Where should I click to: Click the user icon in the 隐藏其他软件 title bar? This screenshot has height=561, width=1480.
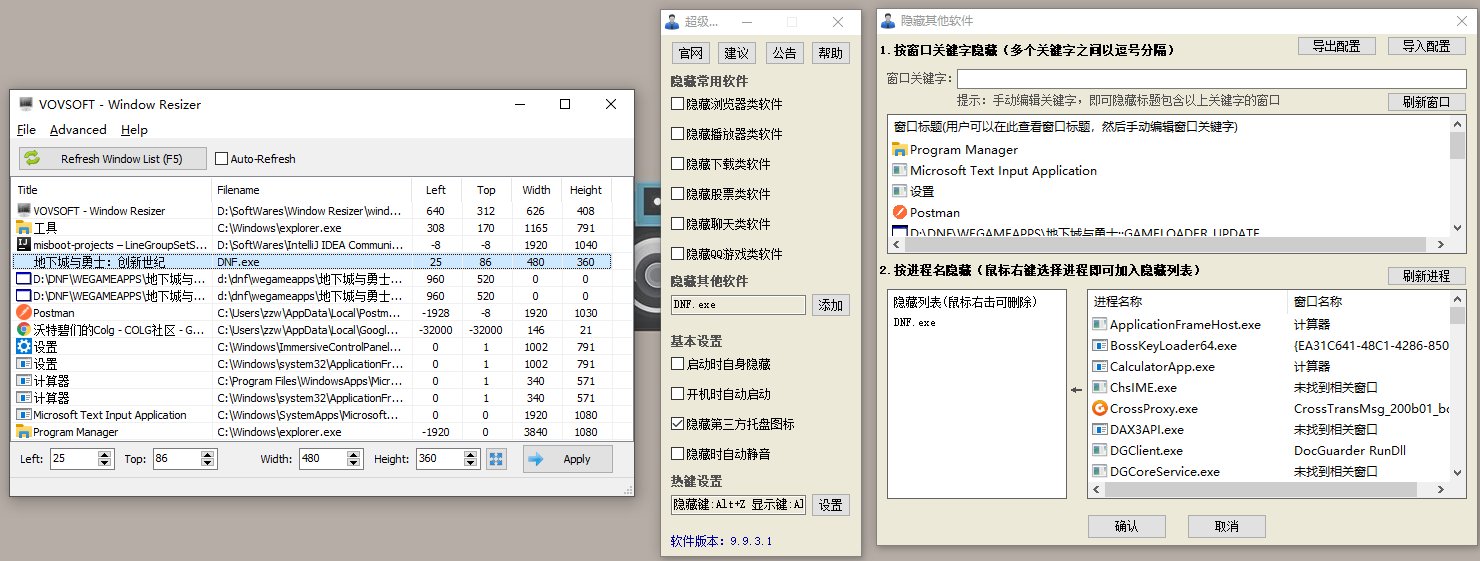[x=888, y=21]
